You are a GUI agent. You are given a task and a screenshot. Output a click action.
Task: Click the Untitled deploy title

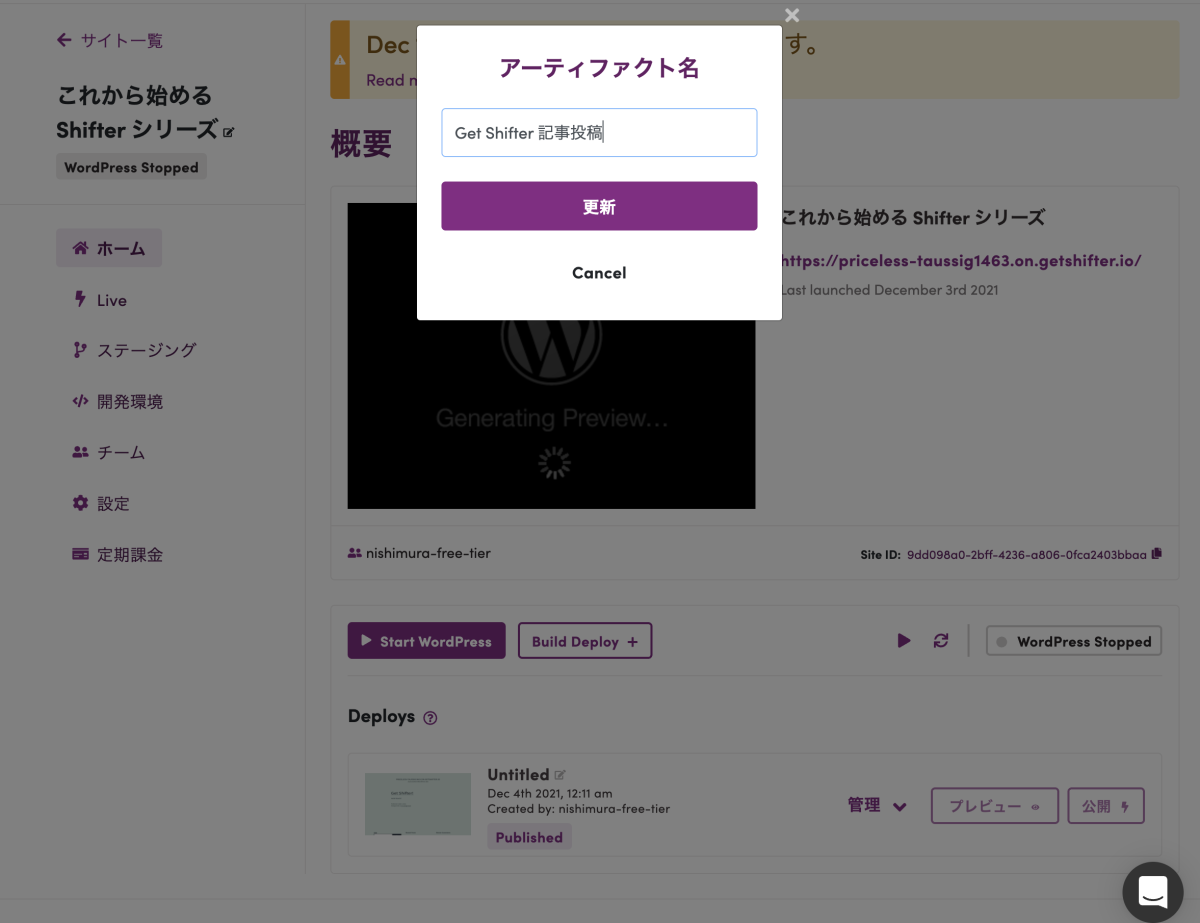point(518,775)
